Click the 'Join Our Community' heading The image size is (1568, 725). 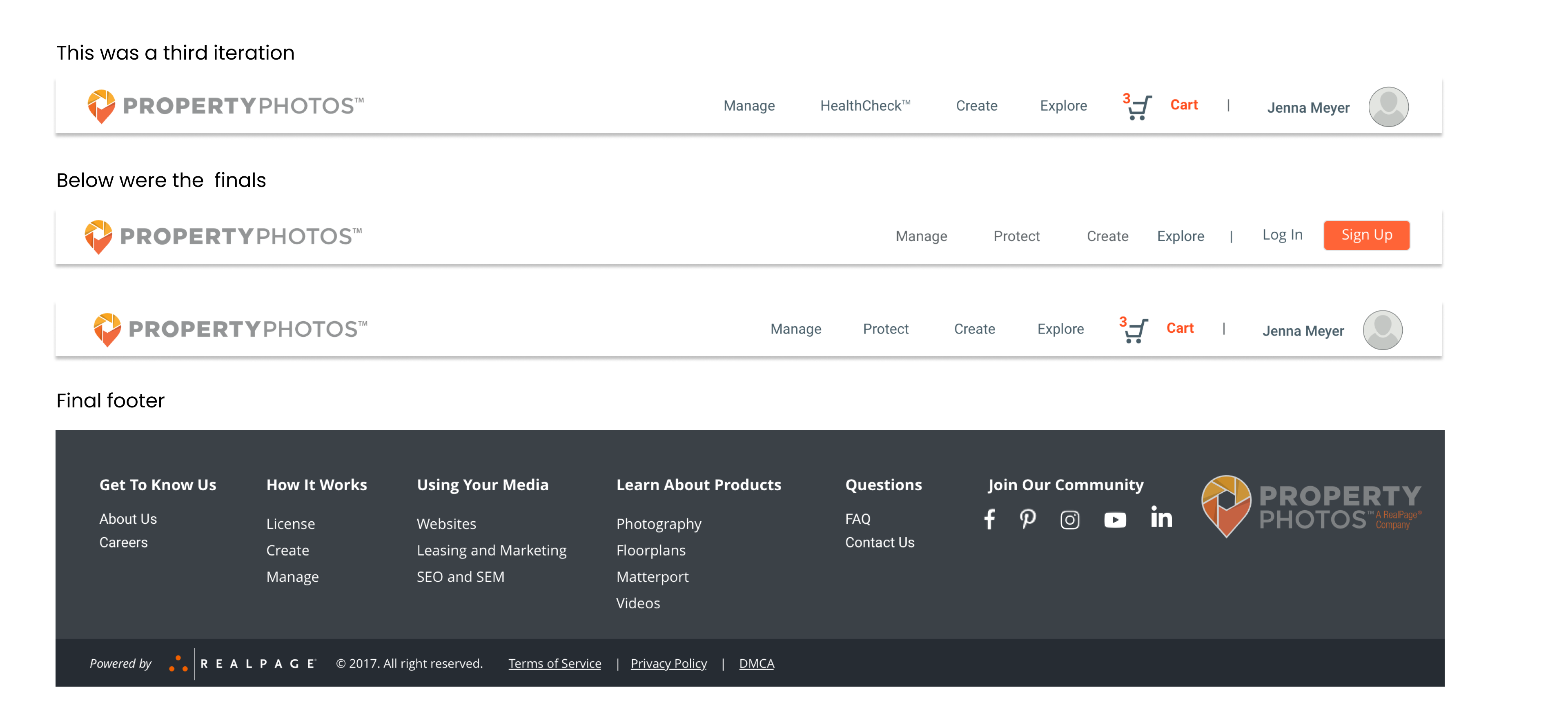click(x=1065, y=485)
